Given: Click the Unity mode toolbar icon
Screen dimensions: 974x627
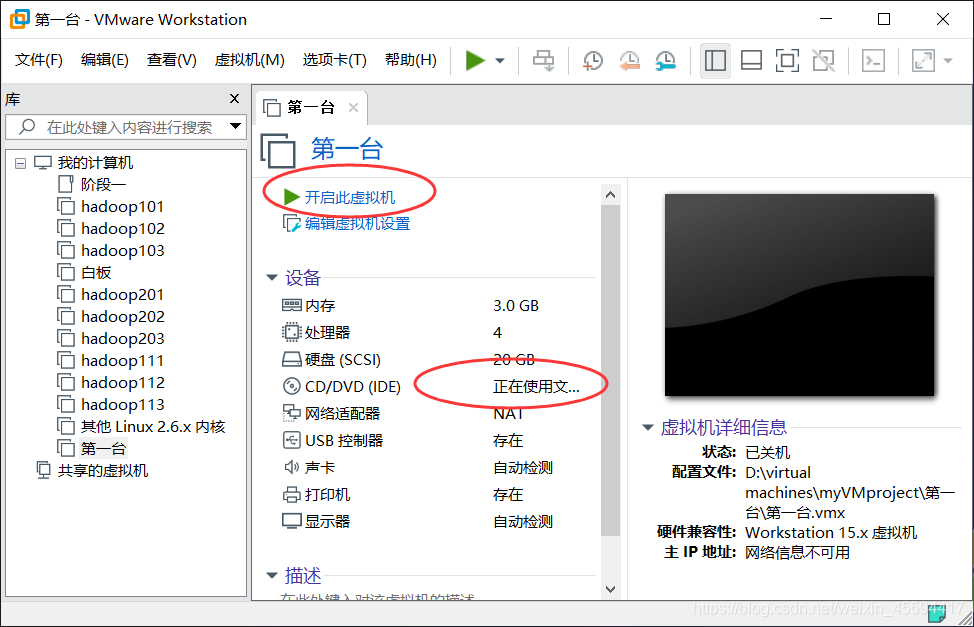Looking at the screenshot, I should pyautogui.click(x=824, y=60).
